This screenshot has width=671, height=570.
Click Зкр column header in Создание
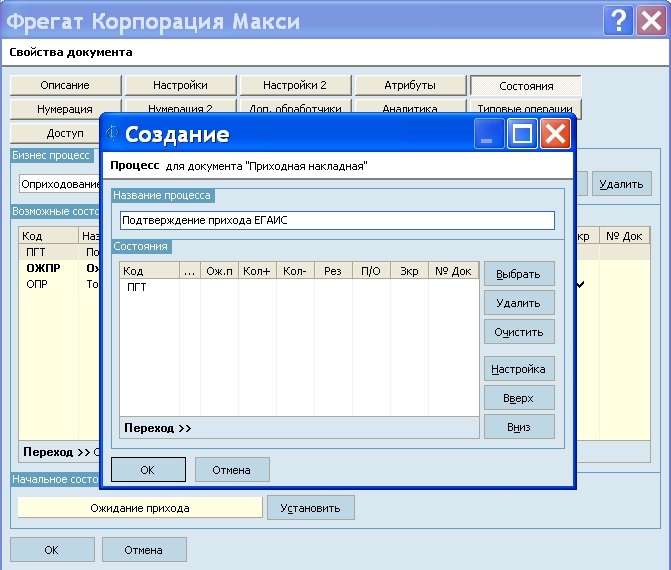click(x=409, y=271)
